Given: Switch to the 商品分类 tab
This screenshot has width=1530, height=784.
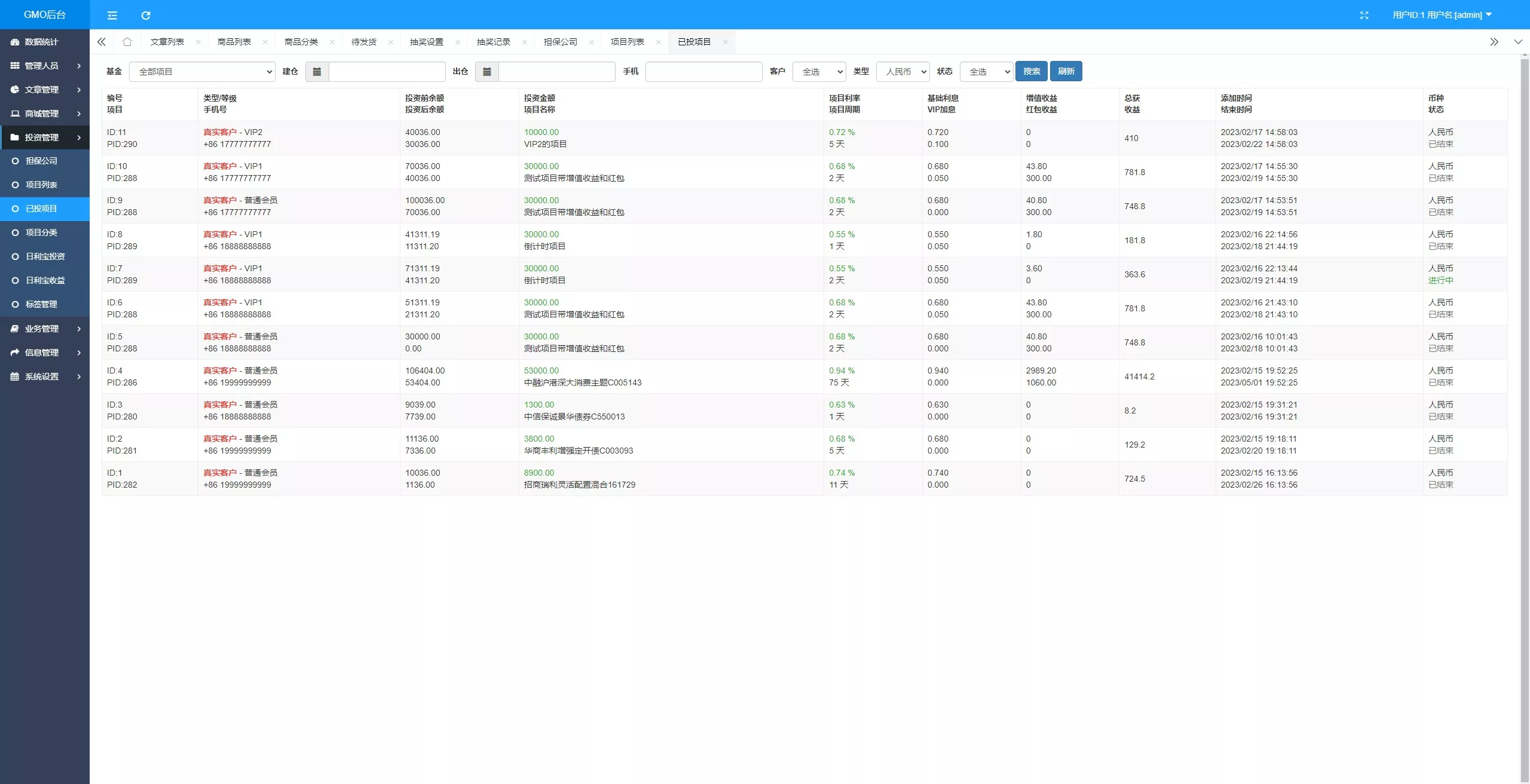Looking at the screenshot, I should tap(301, 42).
